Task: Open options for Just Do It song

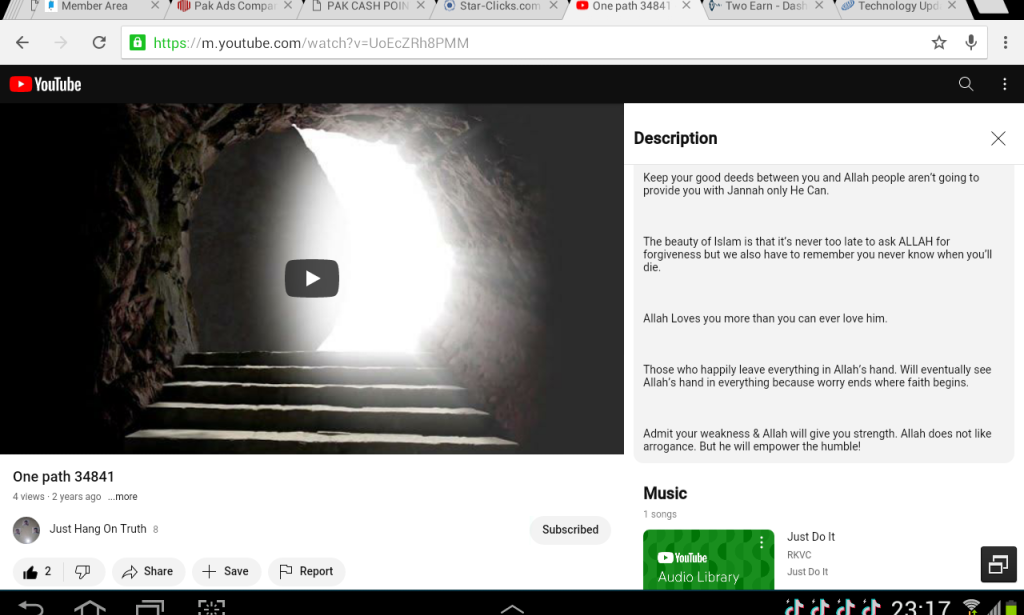Action: (761, 543)
